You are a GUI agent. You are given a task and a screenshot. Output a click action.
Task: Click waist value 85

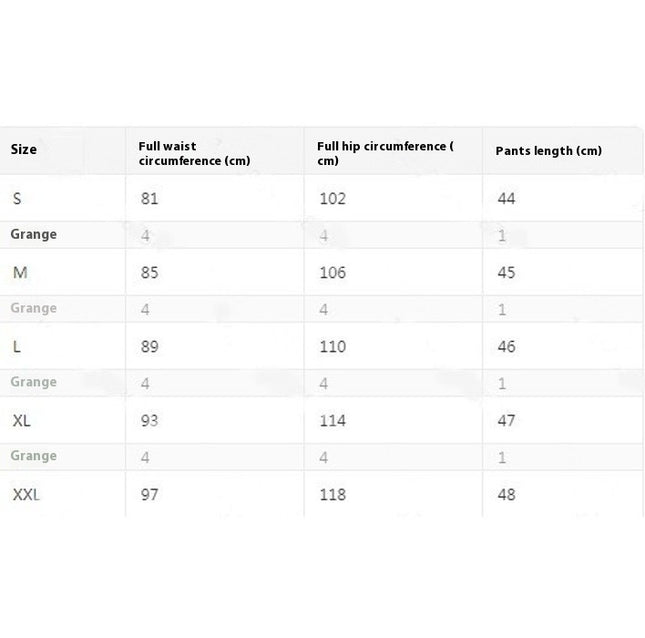[149, 273]
